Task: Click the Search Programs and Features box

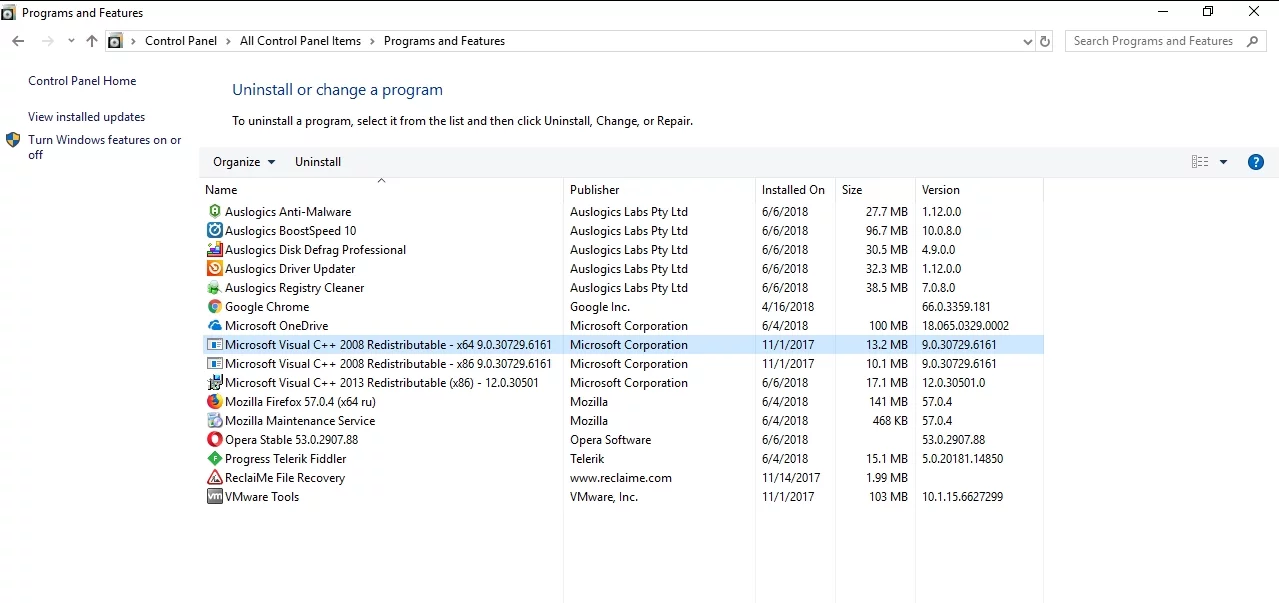Action: click(1153, 41)
